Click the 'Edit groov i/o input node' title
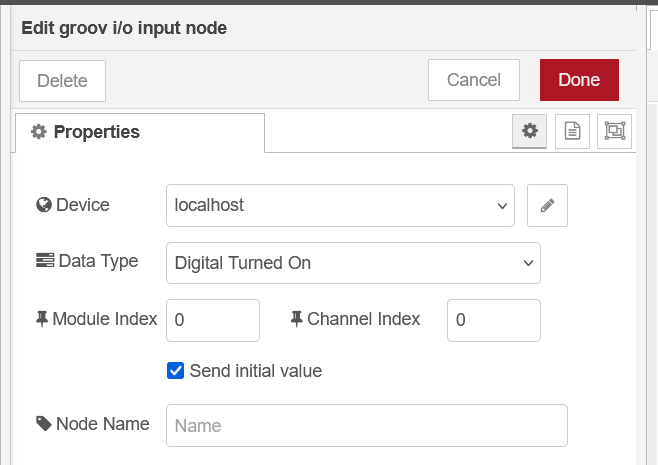Screen dimensions: 658x465 [x=124, y=28]
